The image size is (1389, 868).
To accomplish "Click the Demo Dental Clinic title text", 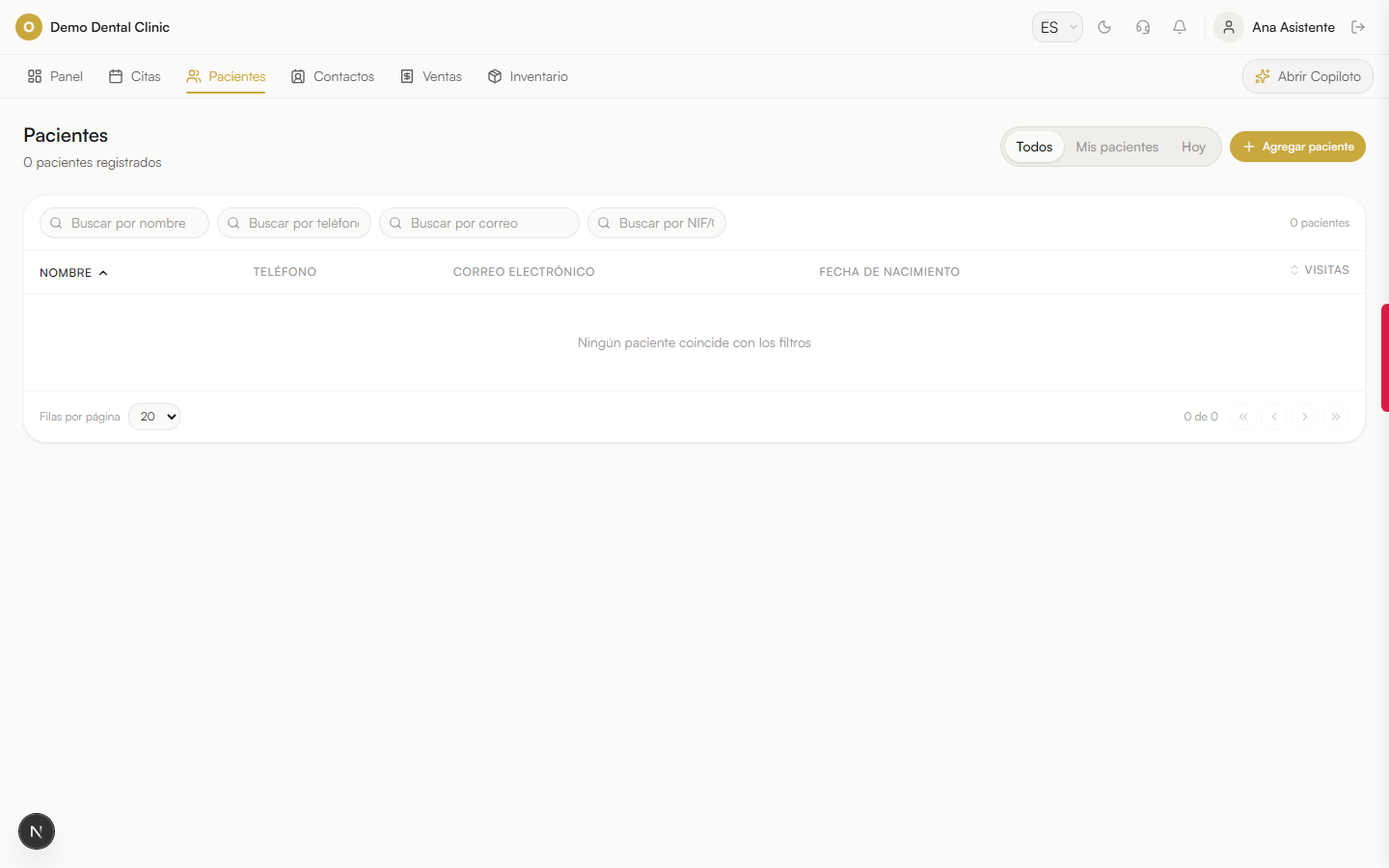I will tap(110, 27).
